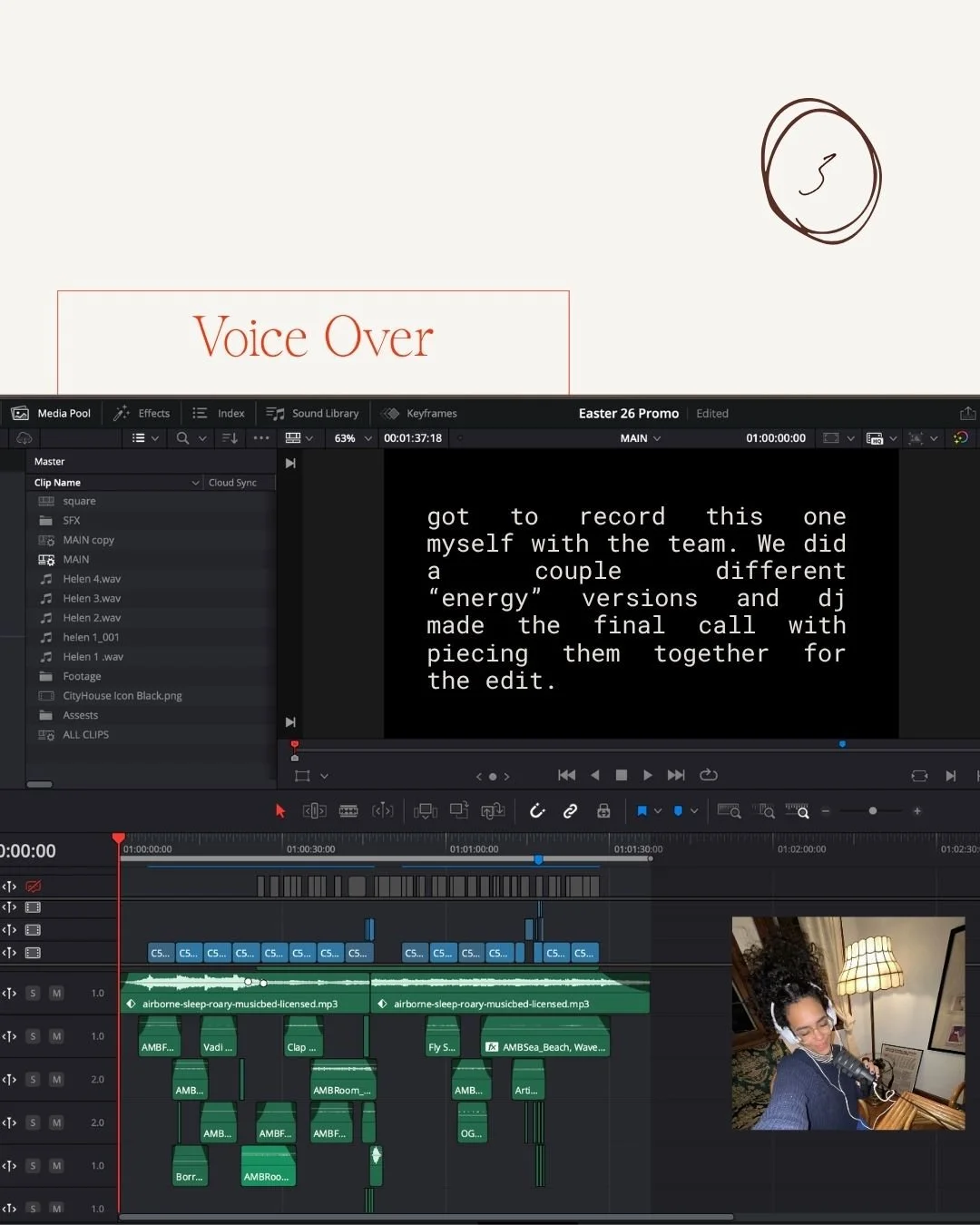The width and height of the screenshot is (980, 1225).
Task: Add a blue flag to the clip
Action: (x=642, y=811)
